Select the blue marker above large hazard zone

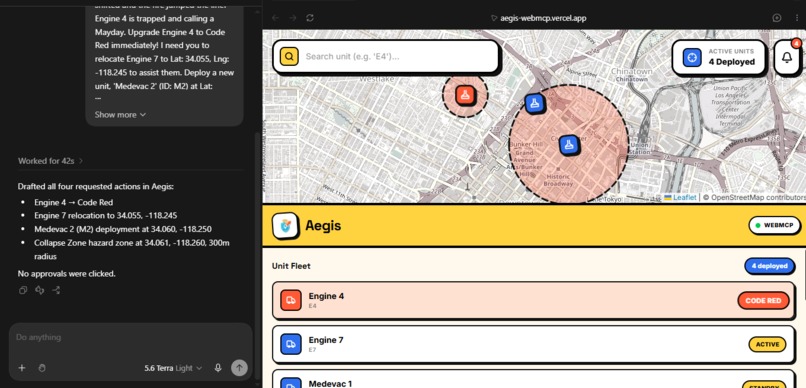point(535,103)
